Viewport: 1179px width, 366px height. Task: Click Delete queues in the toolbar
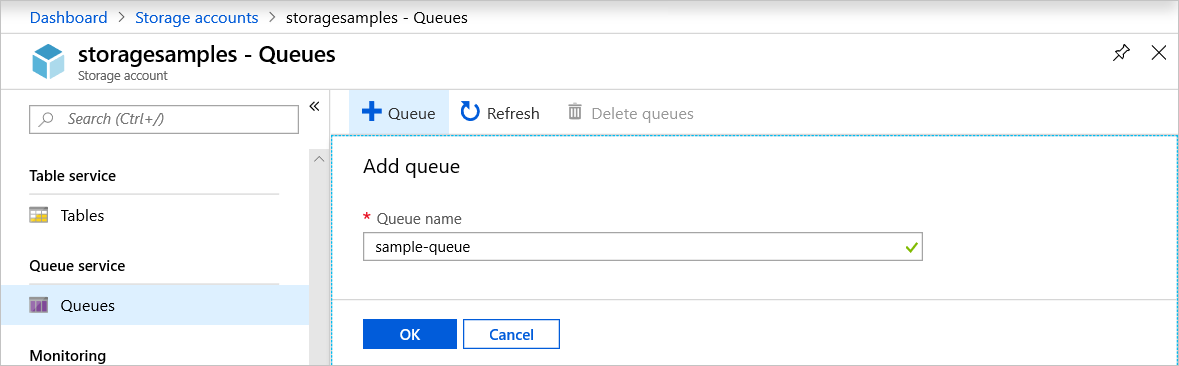(x=630, y=113)
